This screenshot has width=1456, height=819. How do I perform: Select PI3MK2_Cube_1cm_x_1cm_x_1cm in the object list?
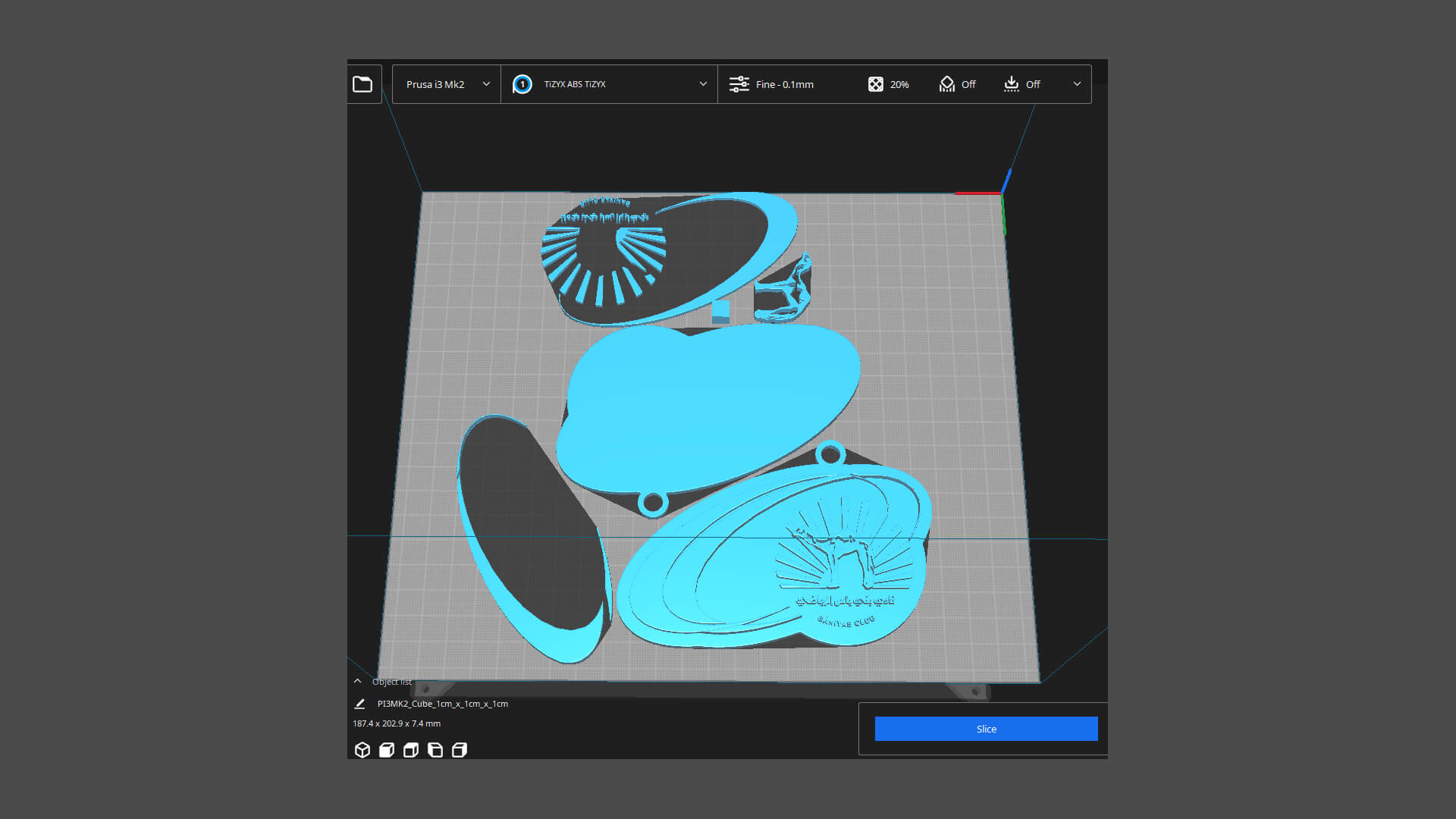[x=443, y=704]
